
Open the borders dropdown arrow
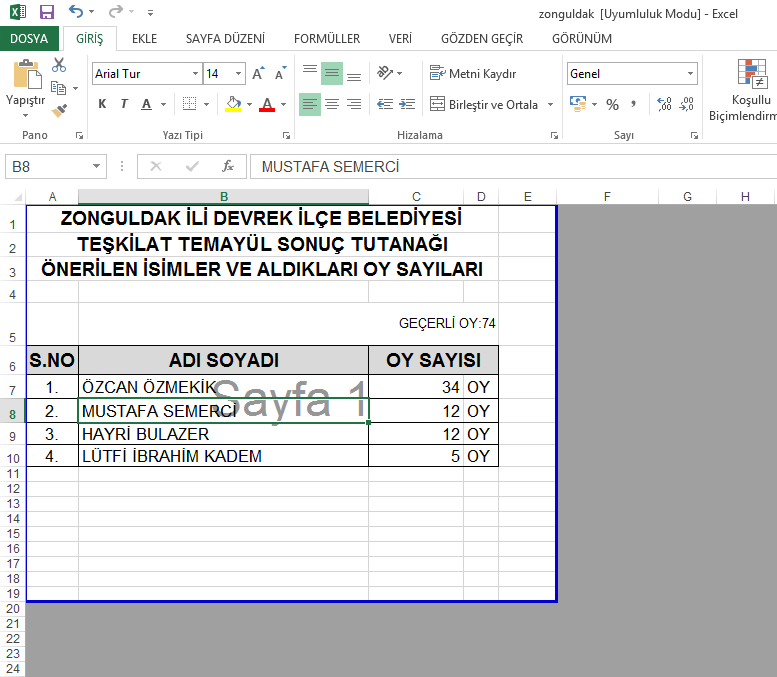coord(206,104)
